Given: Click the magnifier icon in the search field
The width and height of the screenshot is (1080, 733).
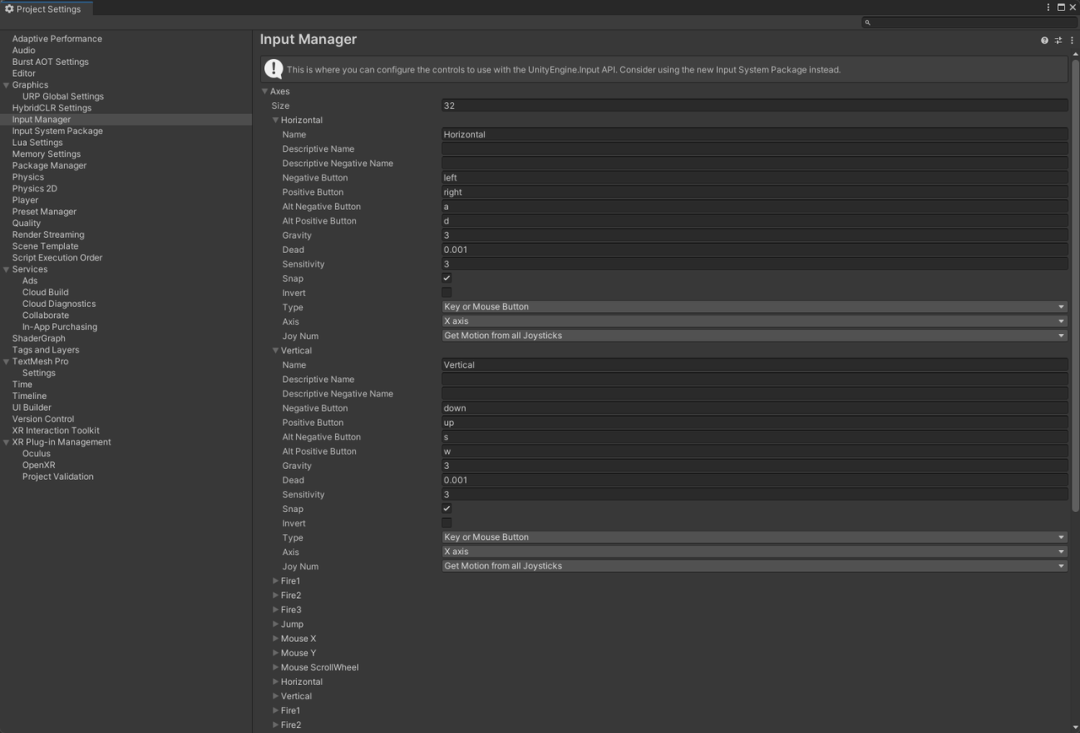Looking at the screenshot, I should point(866,21).
